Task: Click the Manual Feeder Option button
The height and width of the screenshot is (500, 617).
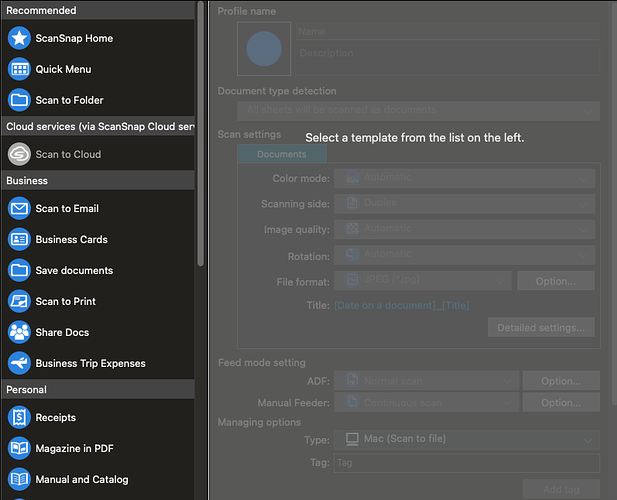Action: point(561,402)
